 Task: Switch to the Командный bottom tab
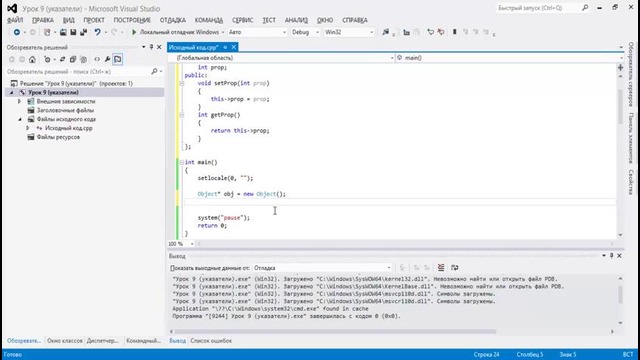tap(143, 341)
